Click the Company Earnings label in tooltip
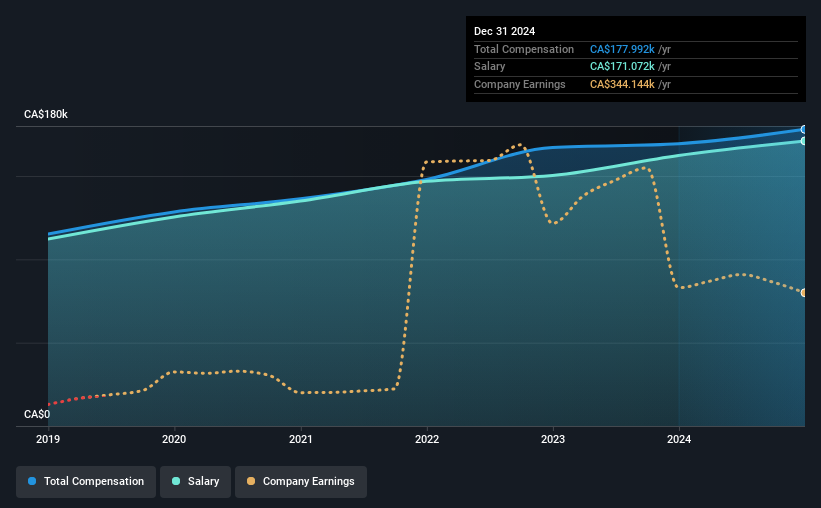Screen dimensions: 821x508 [519, 84]
